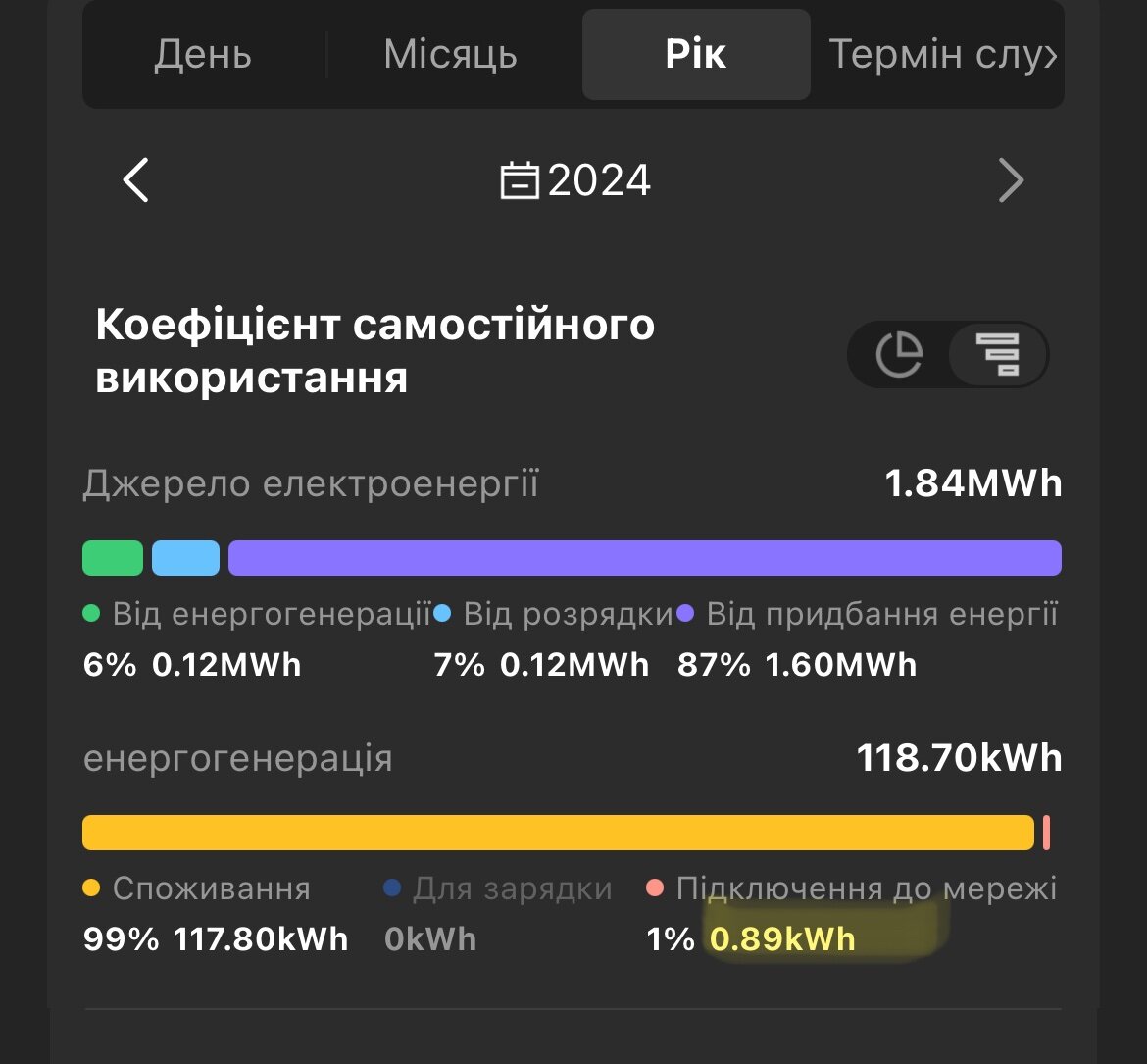The width and height of the screenshot is (1147, 1064).
Task: Select the stacked bar view icon
Action: coord(997,354)
